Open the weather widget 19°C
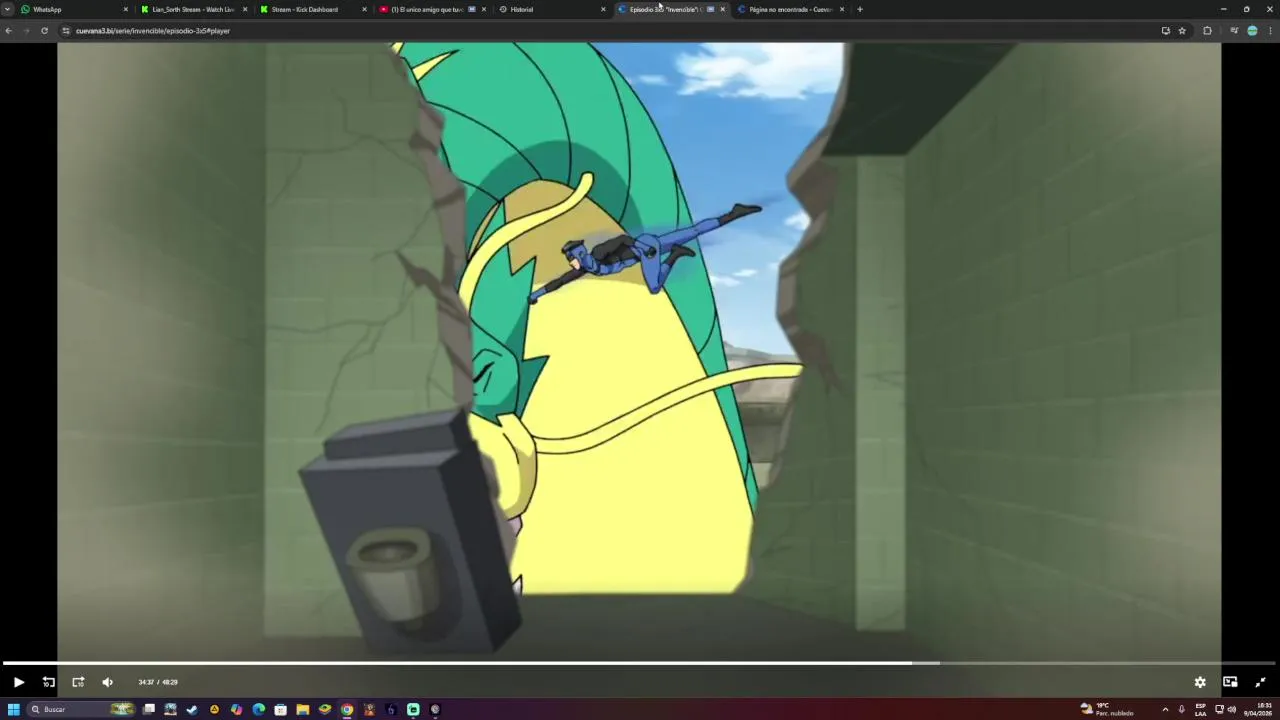1280x720 pixels. pyautogui.click(x=1107, y=709)
